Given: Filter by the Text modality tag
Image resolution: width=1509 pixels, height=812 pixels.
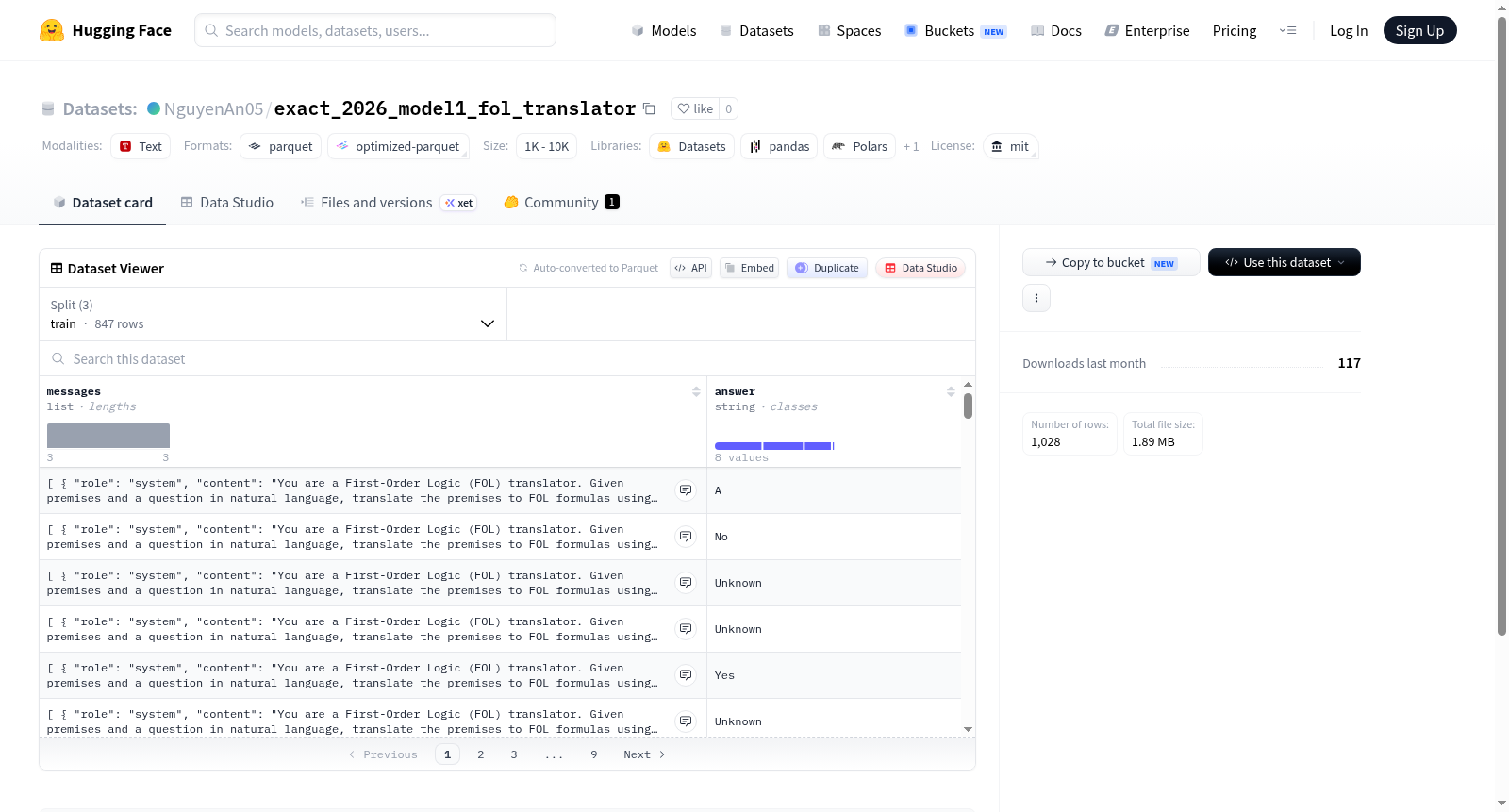Looking at the screenshot, I should [141, 146].
